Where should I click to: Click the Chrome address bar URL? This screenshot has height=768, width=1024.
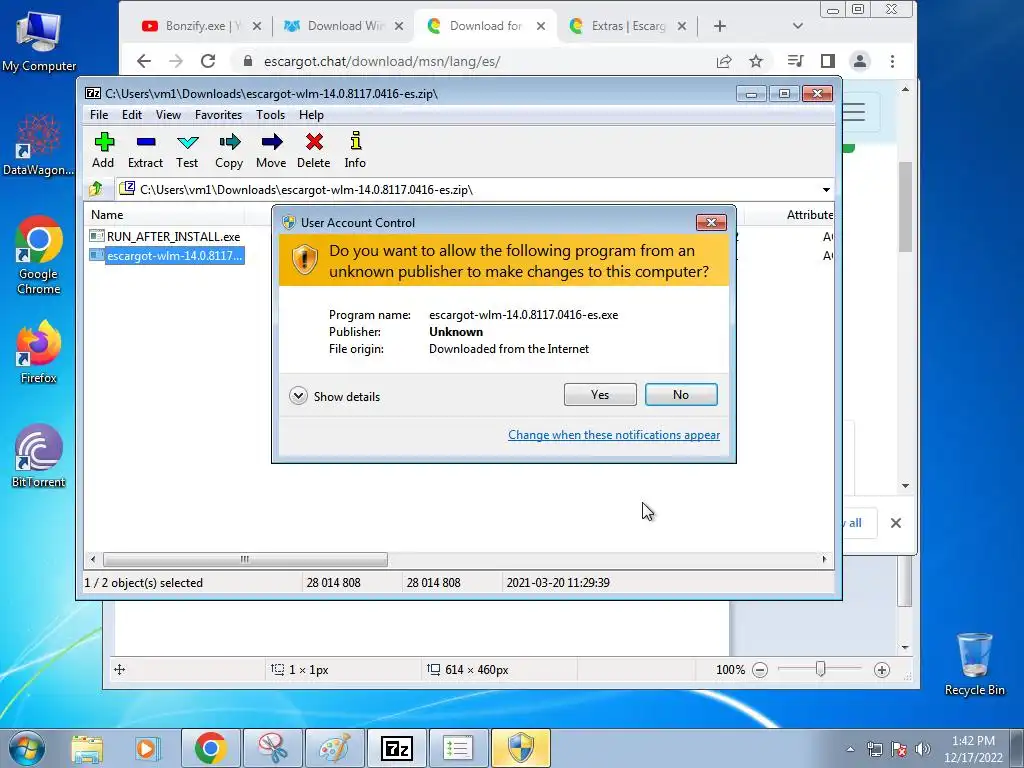(382, 61)
